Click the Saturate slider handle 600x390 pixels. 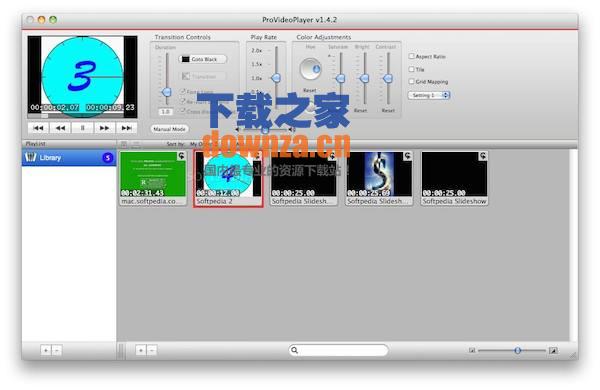pos(340,79)
